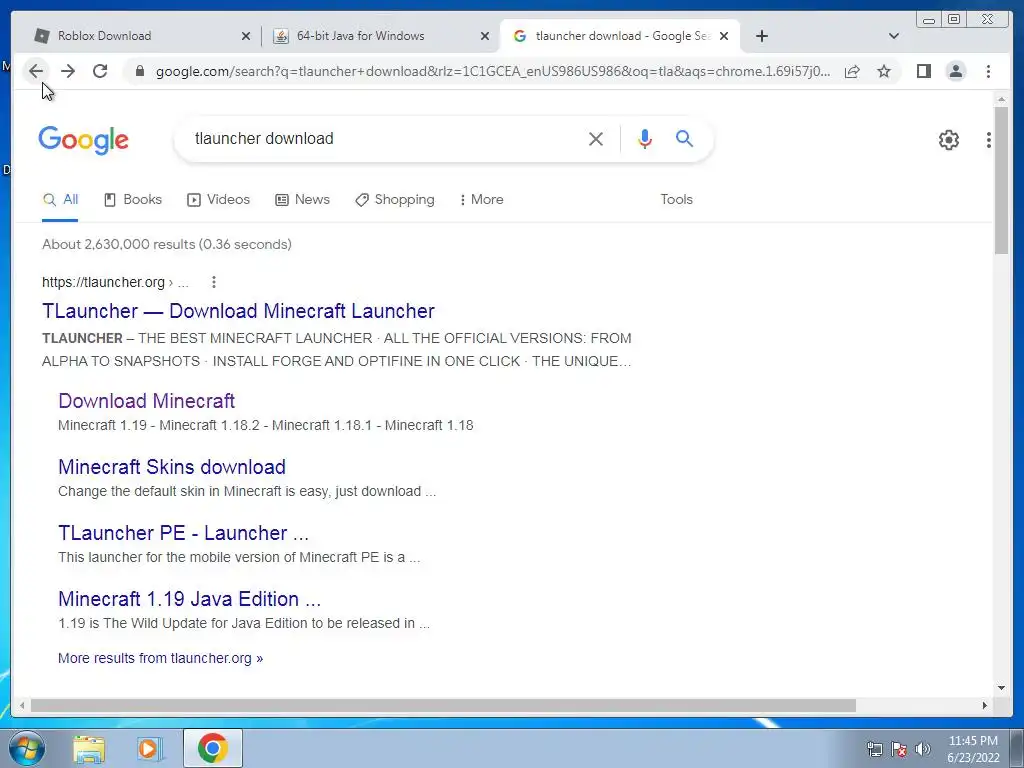Filter results by Videos
Screen dimensions: 1024x768
pyautogui.click(x=218, y=200)
